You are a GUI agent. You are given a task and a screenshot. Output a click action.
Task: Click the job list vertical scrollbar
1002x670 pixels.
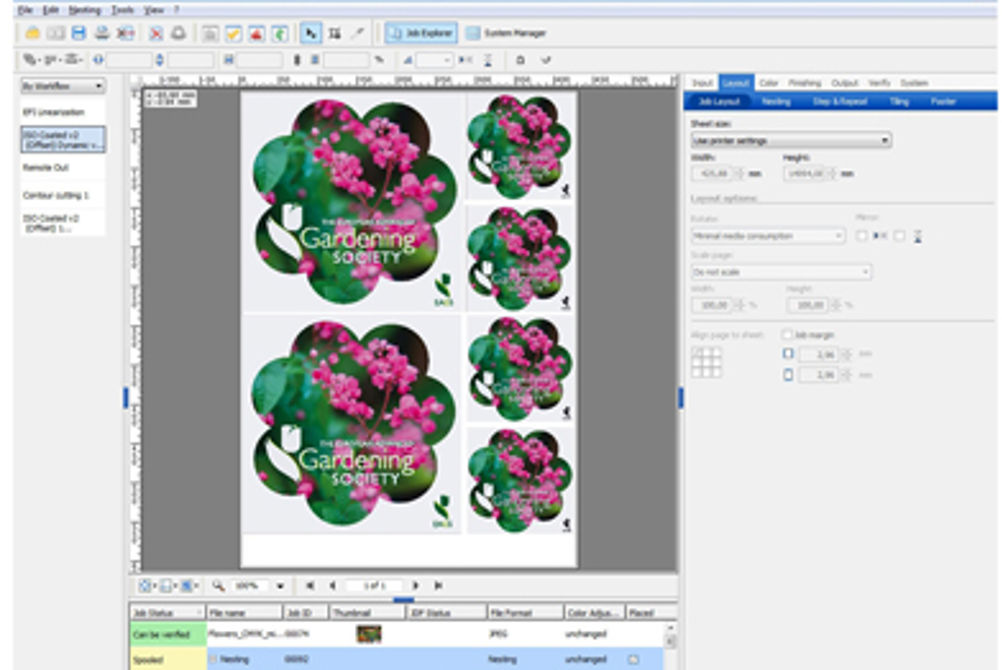pyautogui.click(x=670, y=646)
